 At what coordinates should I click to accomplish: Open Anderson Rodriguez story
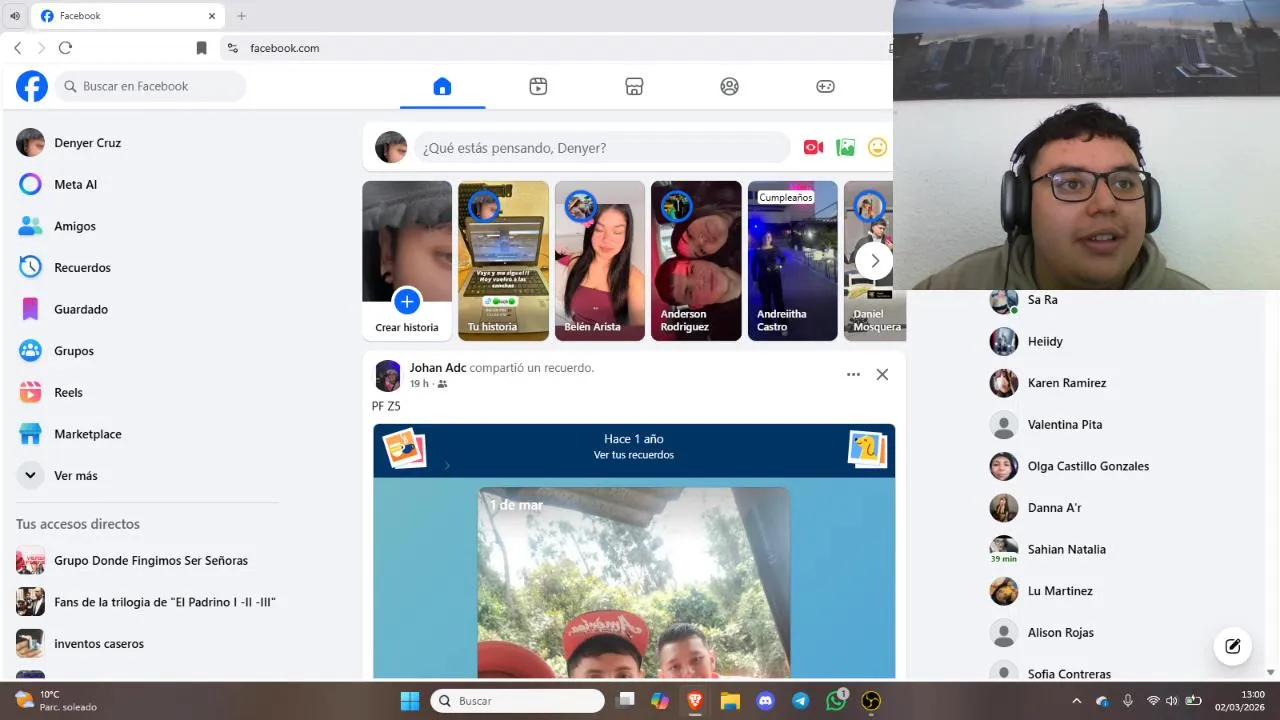tap(696, 261)
